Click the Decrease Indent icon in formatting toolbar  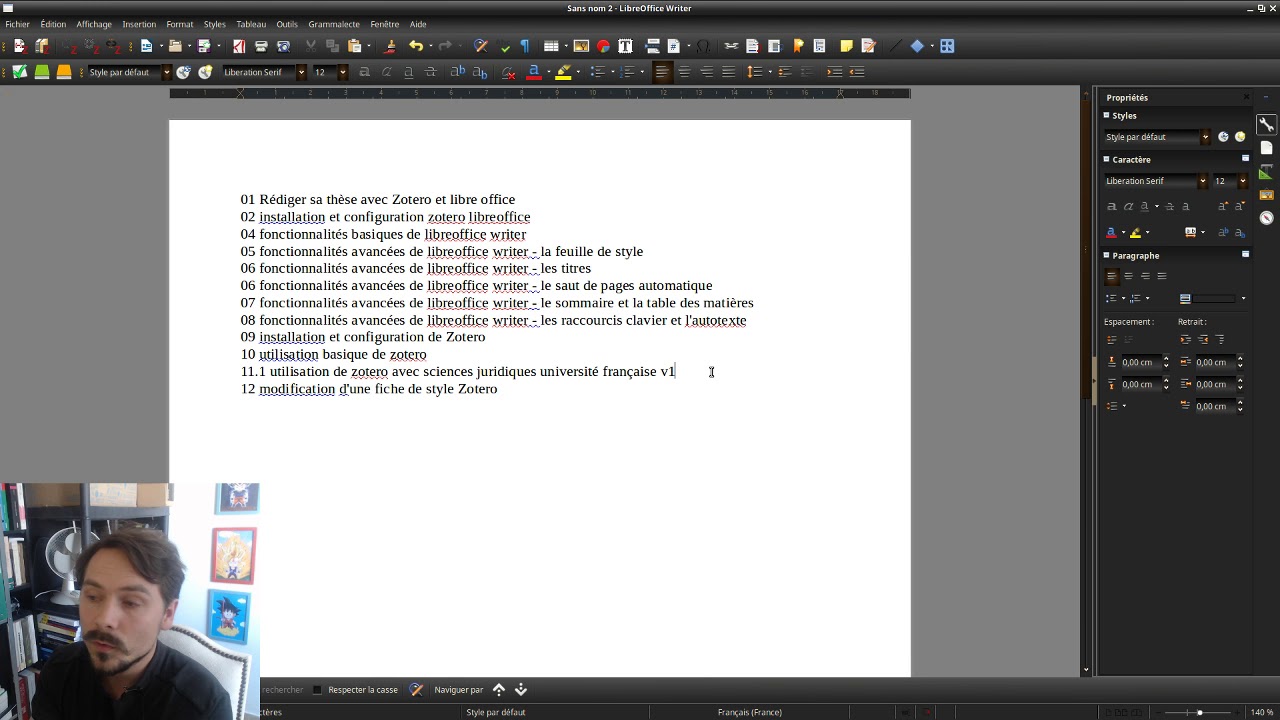click(x=857, y=72)
